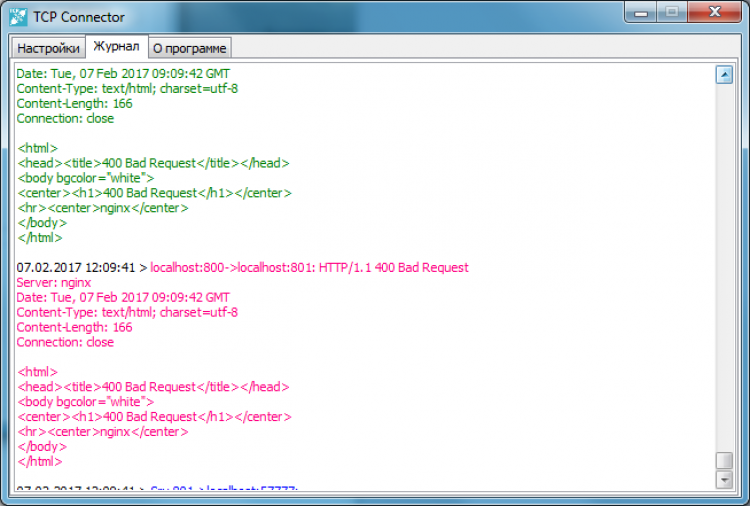Click the disabled maximize window button

(x=672, y=12)
